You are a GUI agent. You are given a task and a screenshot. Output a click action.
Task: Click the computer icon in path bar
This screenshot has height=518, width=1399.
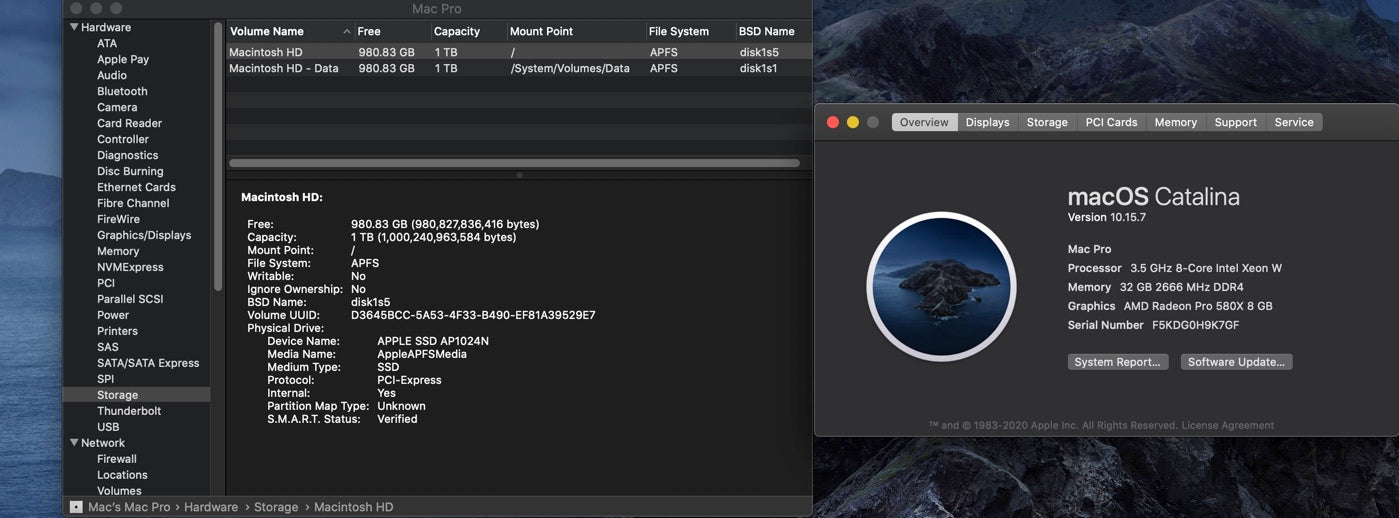coord(76,507)
